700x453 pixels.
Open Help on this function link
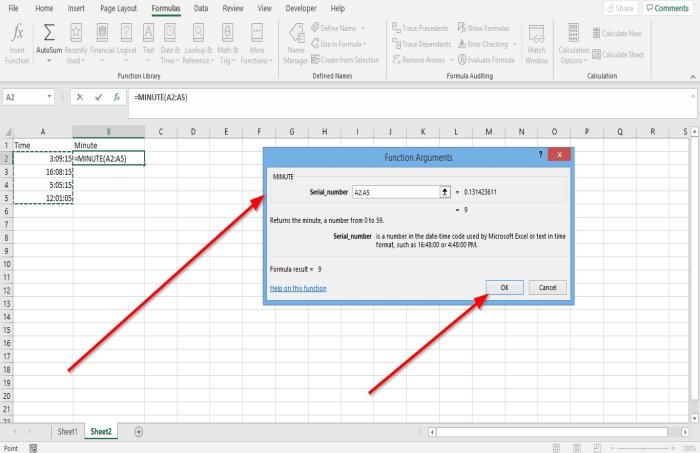tap(298, 288)
